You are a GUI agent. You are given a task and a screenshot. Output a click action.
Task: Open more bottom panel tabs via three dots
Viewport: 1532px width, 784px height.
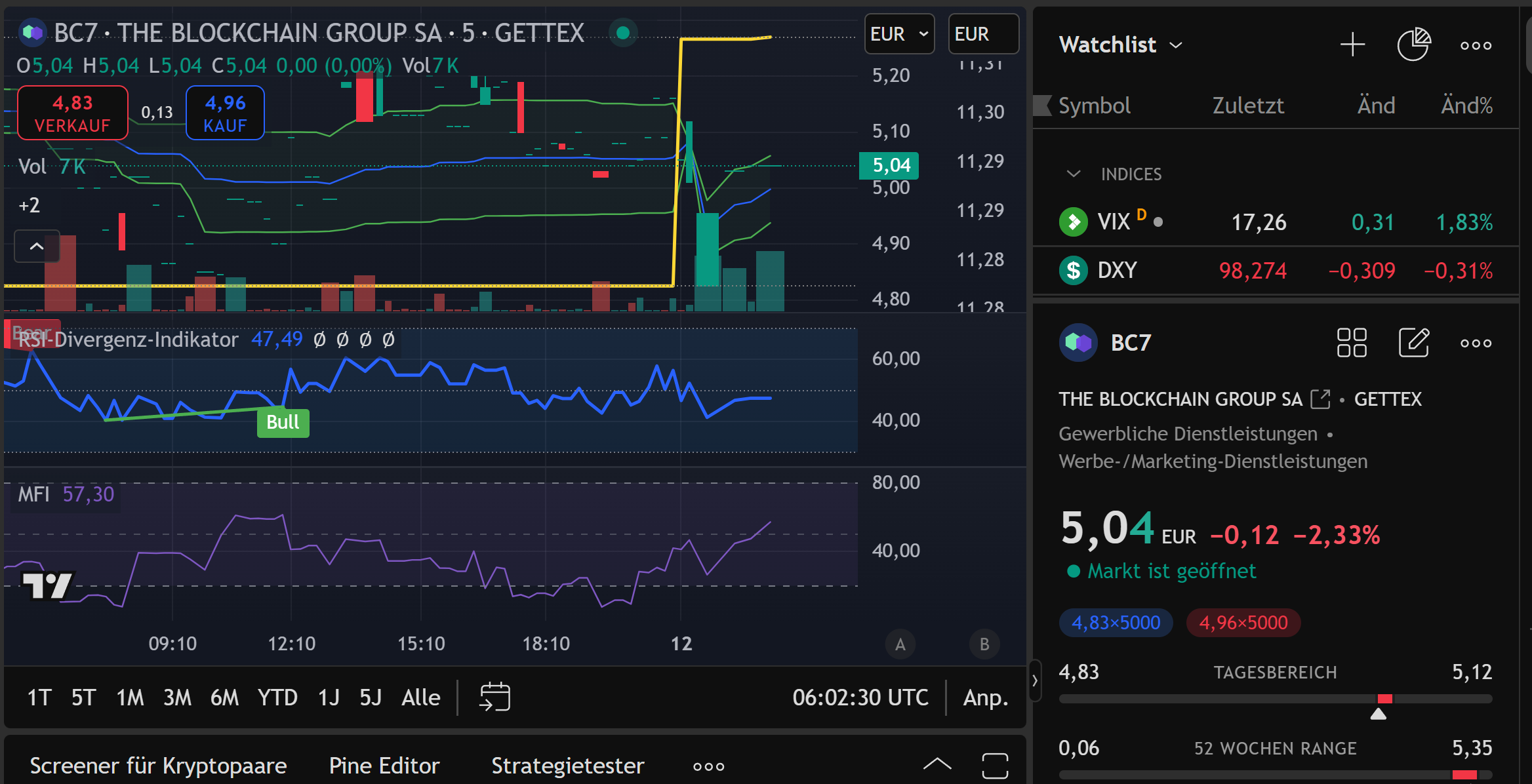(x=709, y=766)
